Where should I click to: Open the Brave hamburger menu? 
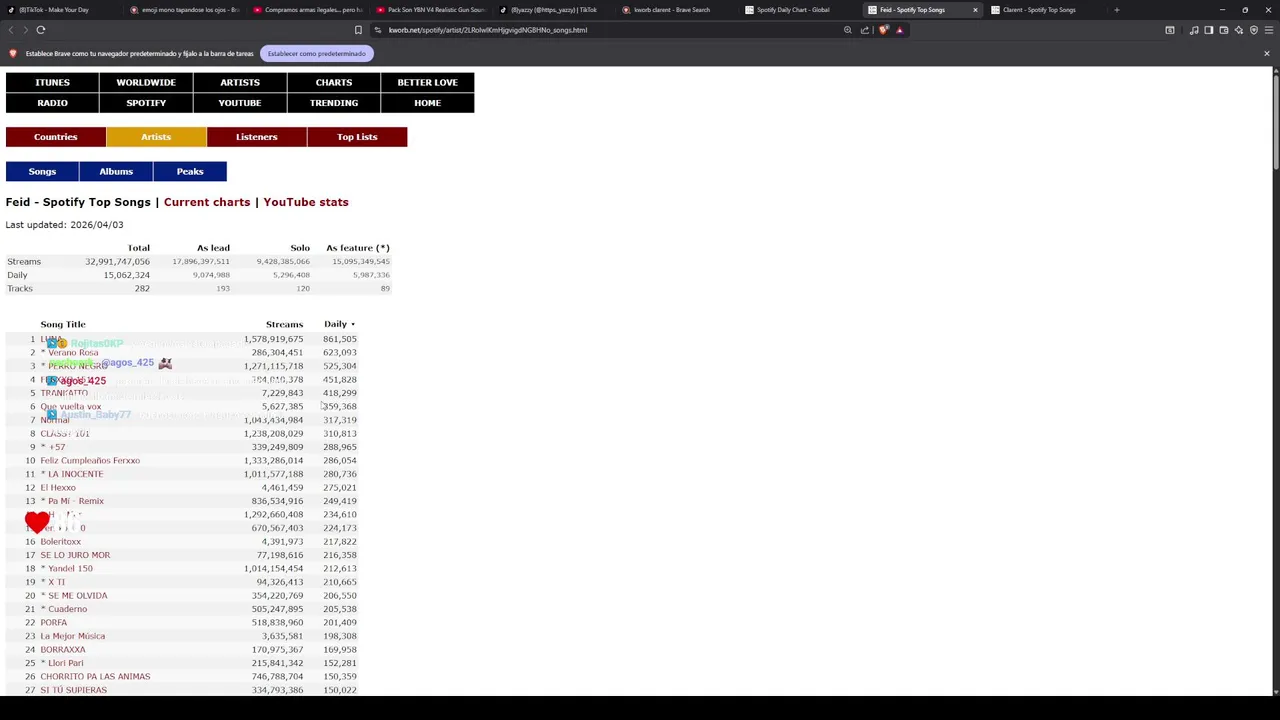[1267, 30]
